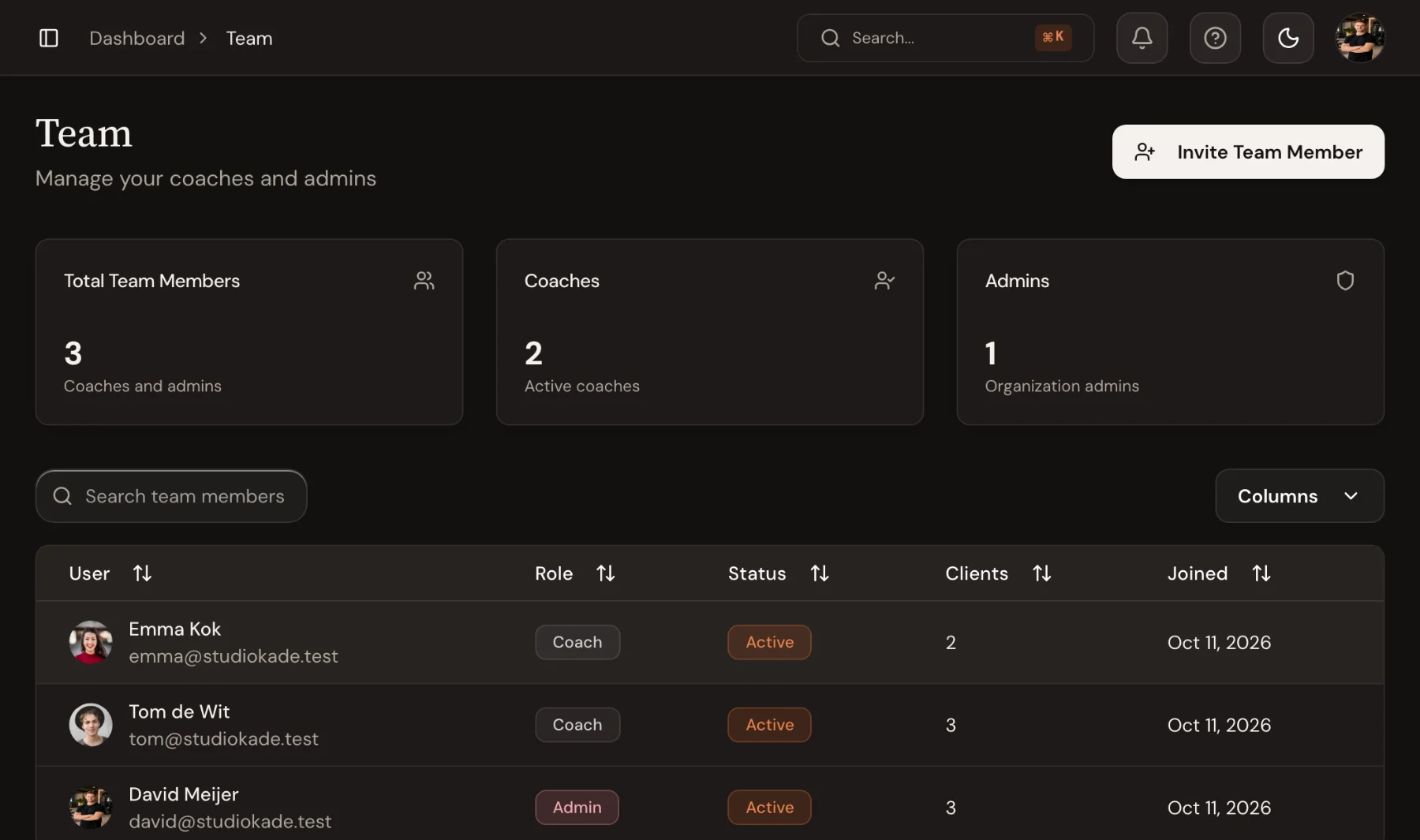Screen dimensions: 1420x840
Task: Sort table by Clients column
Action: click(x=999, y=573)
